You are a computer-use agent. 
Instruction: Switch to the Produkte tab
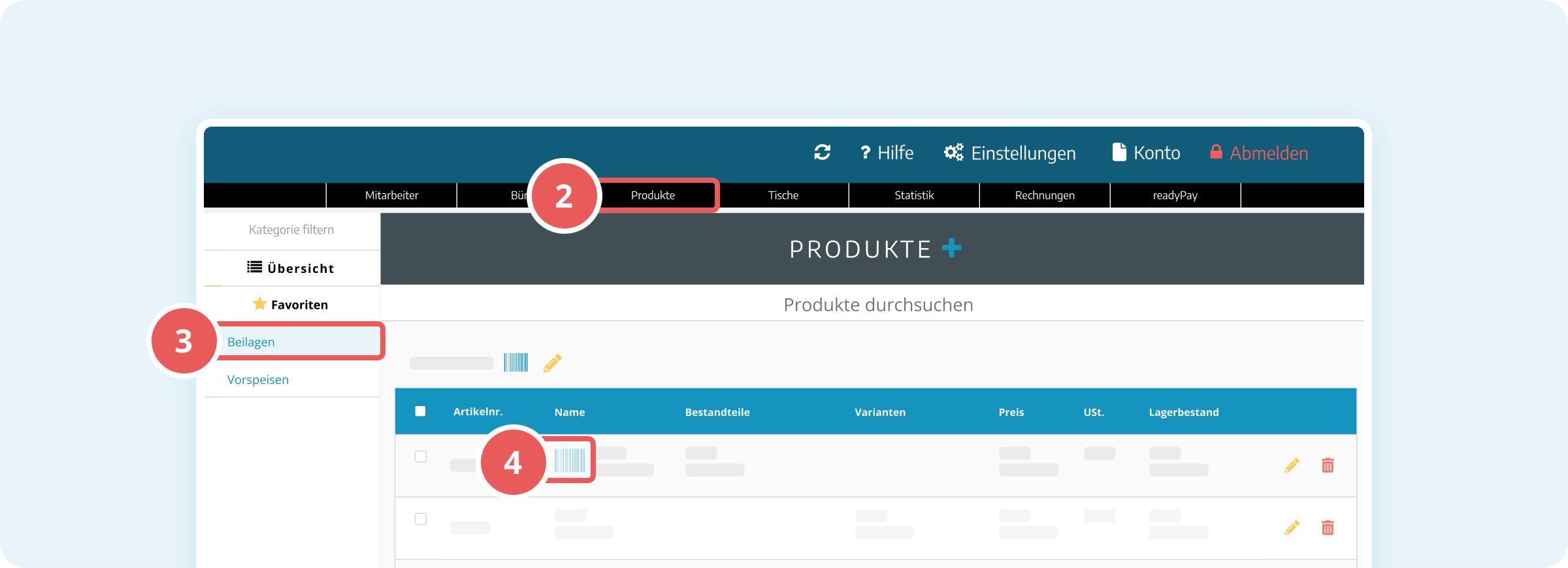coord(653,195)
